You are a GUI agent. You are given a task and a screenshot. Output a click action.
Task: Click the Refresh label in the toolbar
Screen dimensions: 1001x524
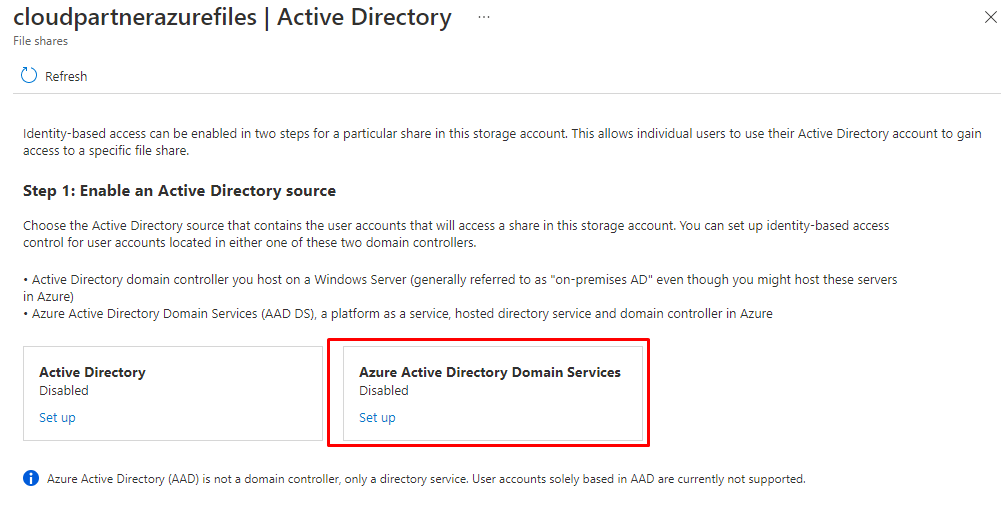(66, 77)
